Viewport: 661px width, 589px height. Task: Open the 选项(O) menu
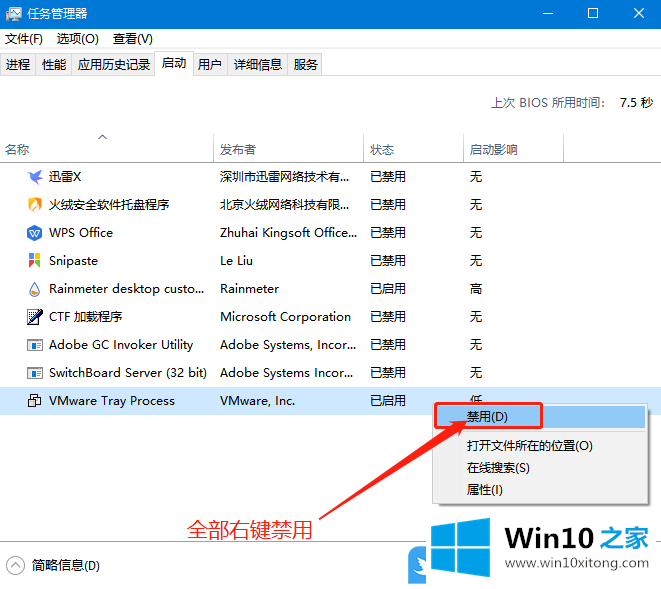[78, 39]
